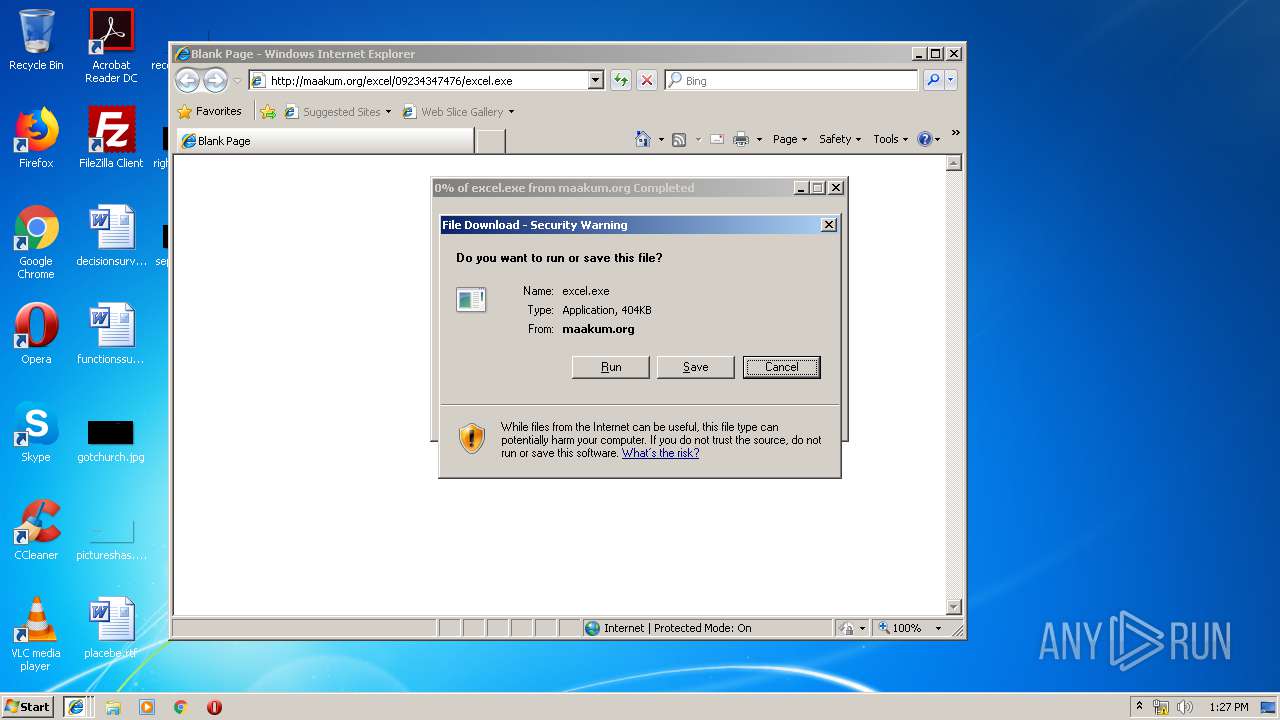Click the Refresh page icon

click(621, 81)
